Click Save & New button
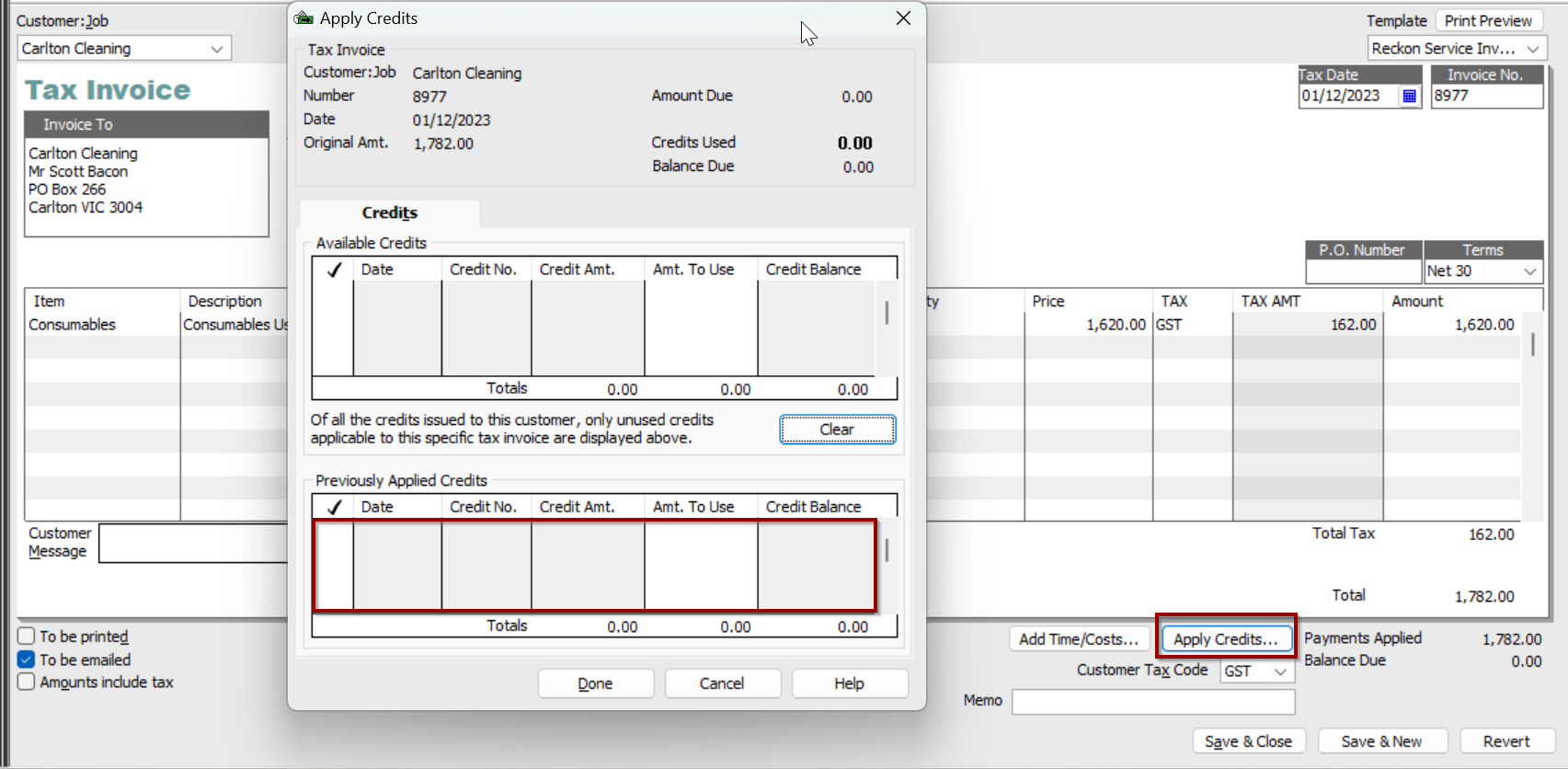 [x=1381, y=741]
